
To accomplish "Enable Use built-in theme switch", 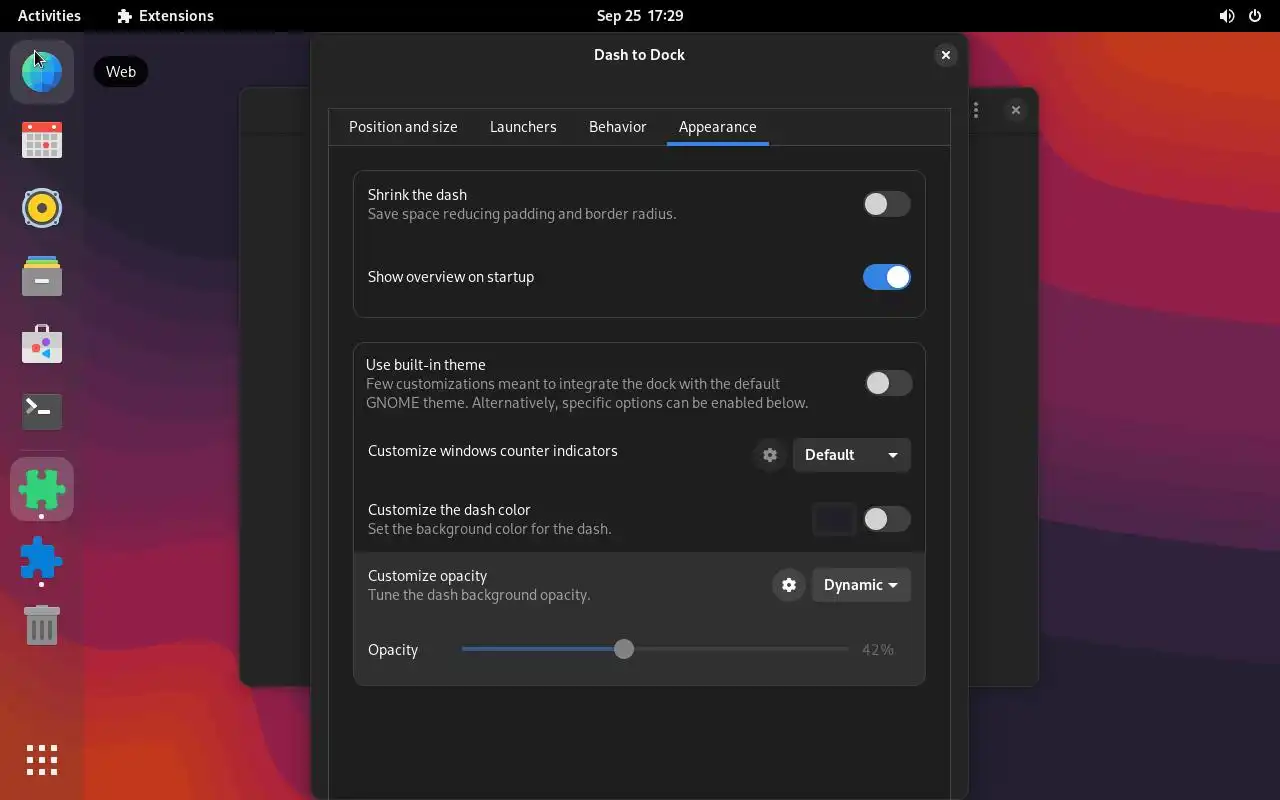I will point(888,383).
